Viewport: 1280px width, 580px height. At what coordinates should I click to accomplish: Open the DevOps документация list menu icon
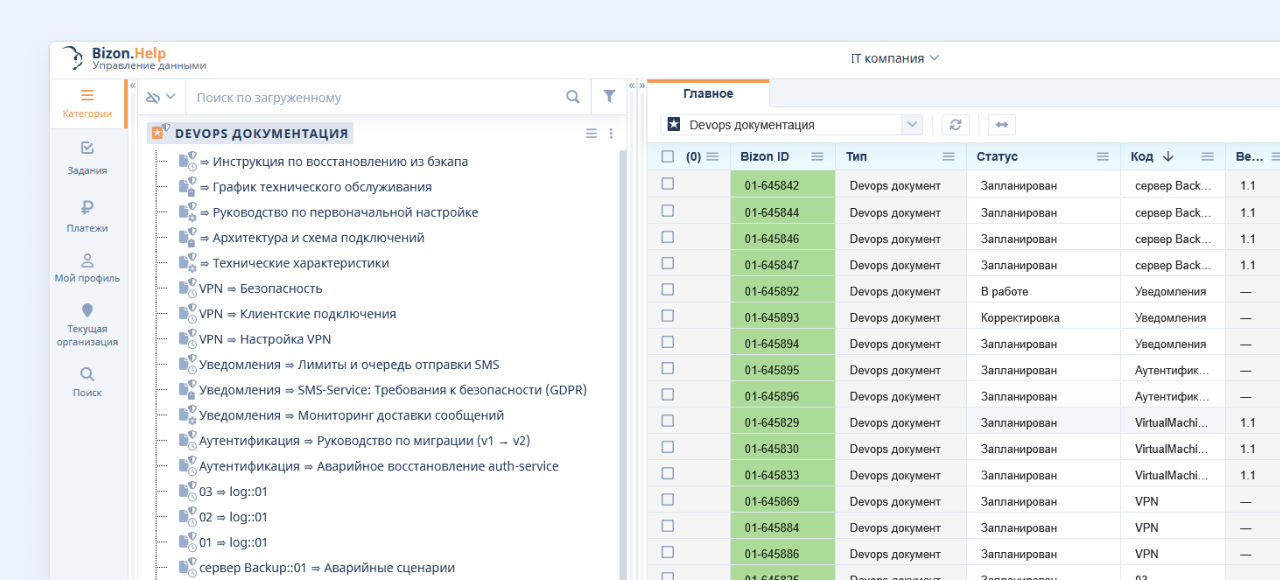[x=591, y=133]
